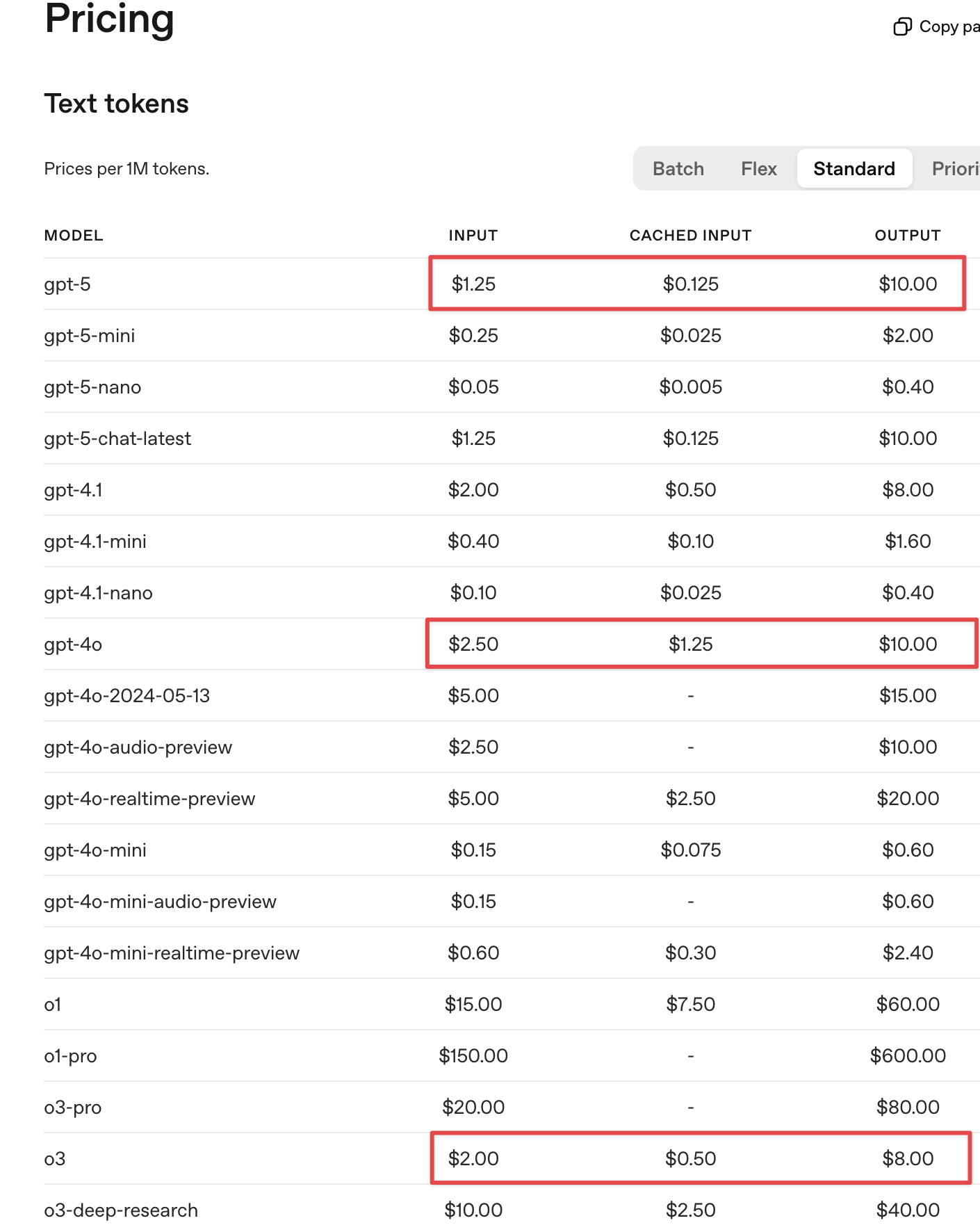Click the Text tokens section heading

116,104
